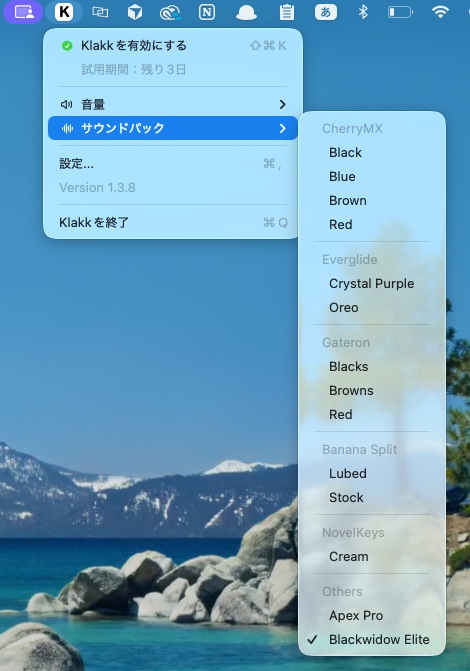
Task: Open the clipboard menu bar icon
Action: tap(286, 12)
